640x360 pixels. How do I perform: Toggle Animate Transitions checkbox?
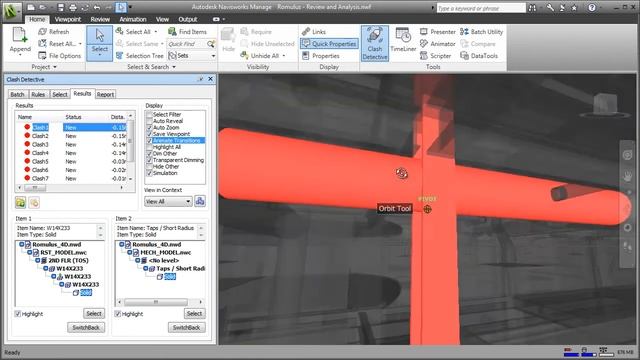click(x=149, y=141)
